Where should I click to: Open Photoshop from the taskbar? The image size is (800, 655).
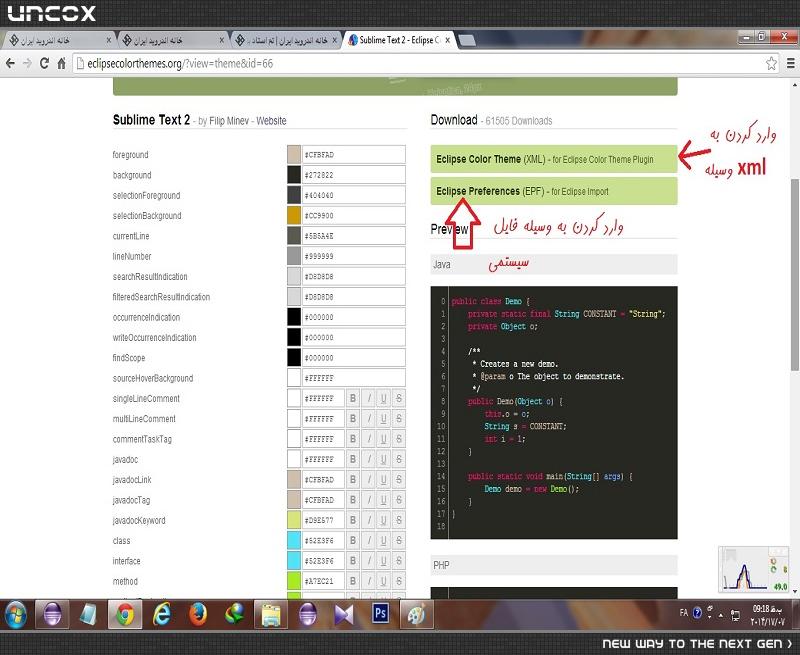coord(380,614)
